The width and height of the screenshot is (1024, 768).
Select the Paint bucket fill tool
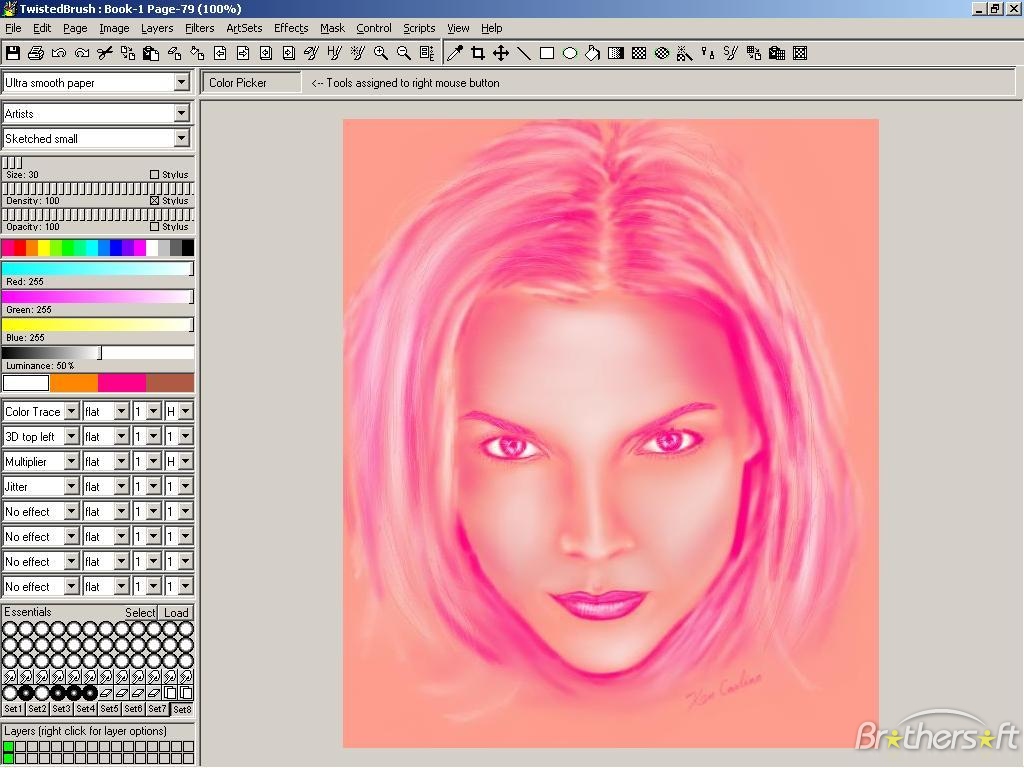[x=593, y=53]
